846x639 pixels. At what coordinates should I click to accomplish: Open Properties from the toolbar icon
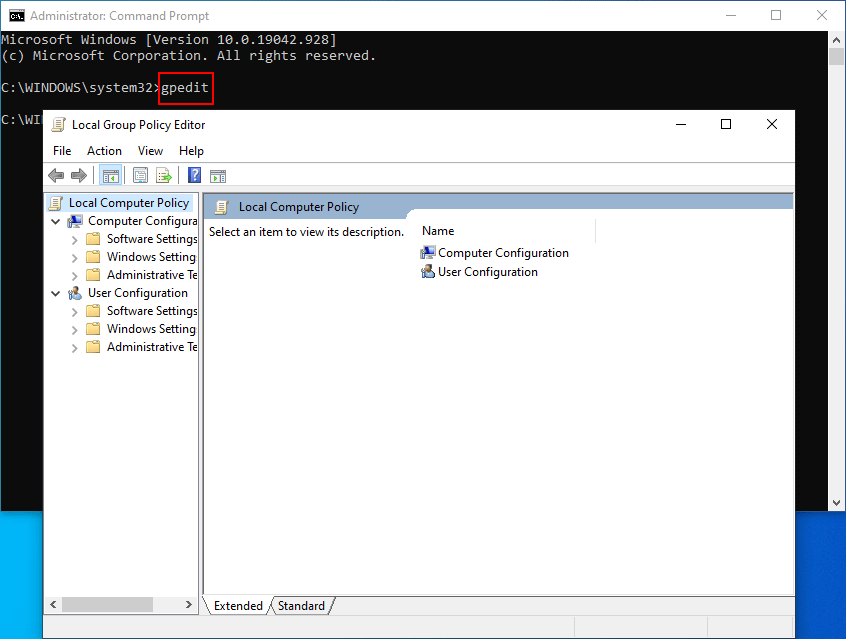click(x=141, y=176)
